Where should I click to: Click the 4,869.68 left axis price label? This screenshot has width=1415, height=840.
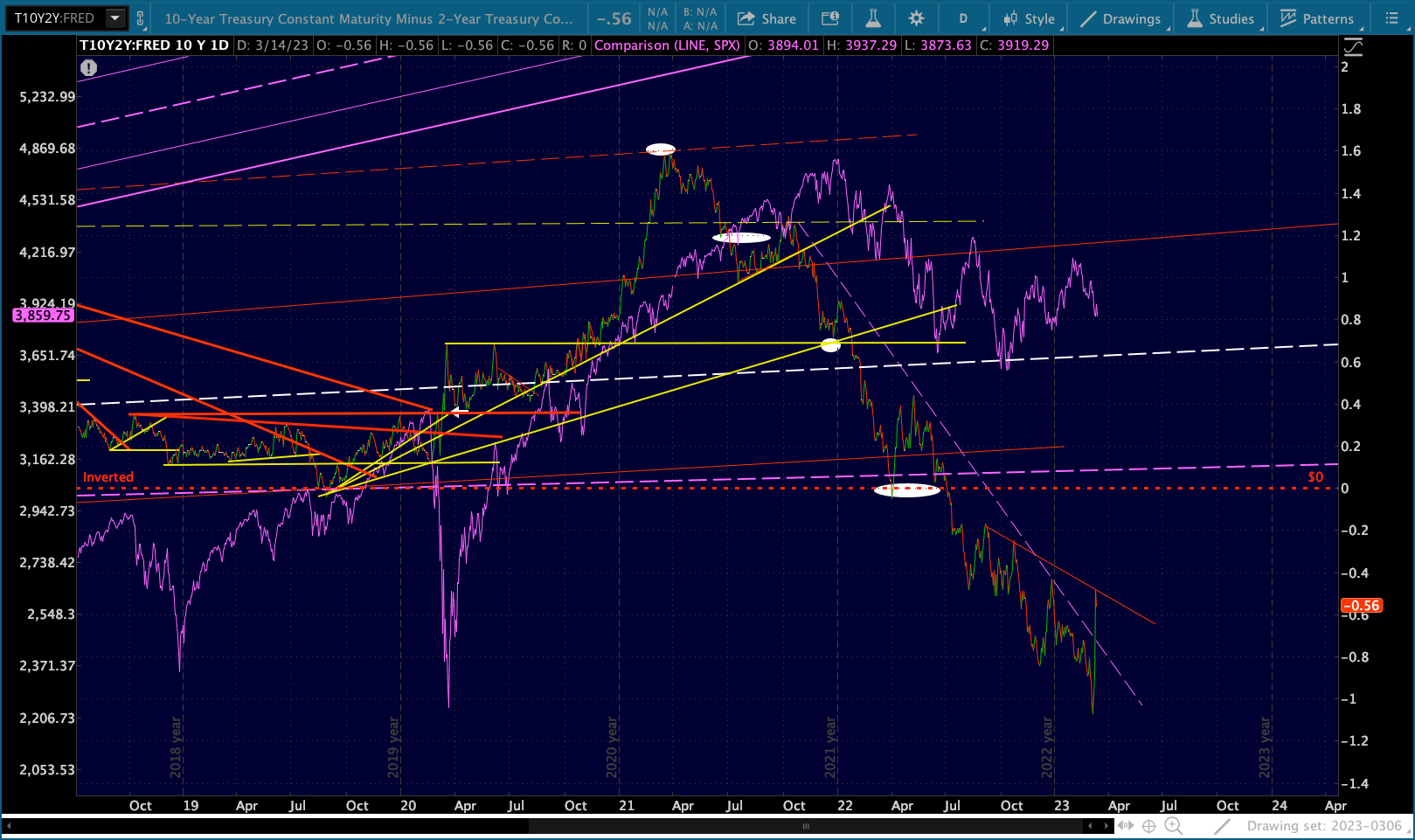click(x=47, y=149)
